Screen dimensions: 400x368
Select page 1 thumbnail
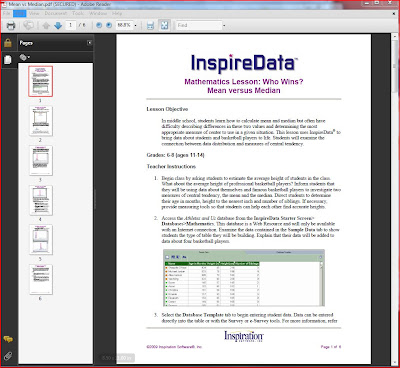40,81
